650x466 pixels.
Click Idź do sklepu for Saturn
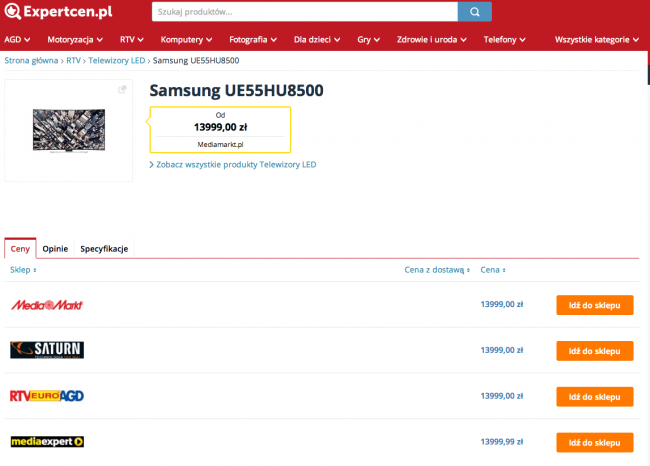[594, 351]
